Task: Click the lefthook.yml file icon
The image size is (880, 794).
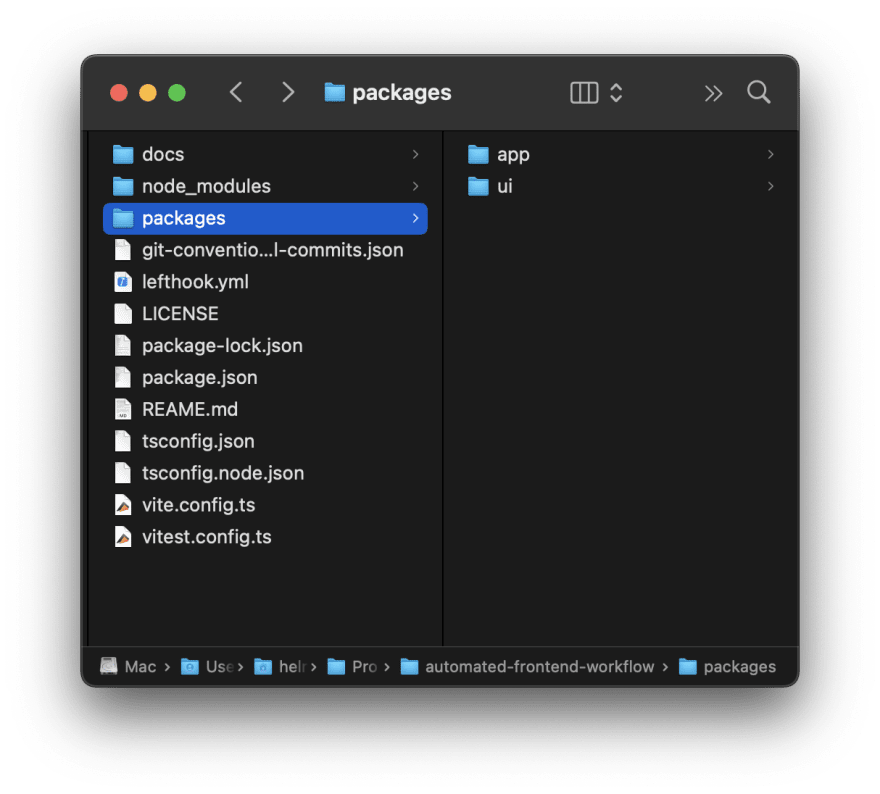Action: [x=123, y=282]
